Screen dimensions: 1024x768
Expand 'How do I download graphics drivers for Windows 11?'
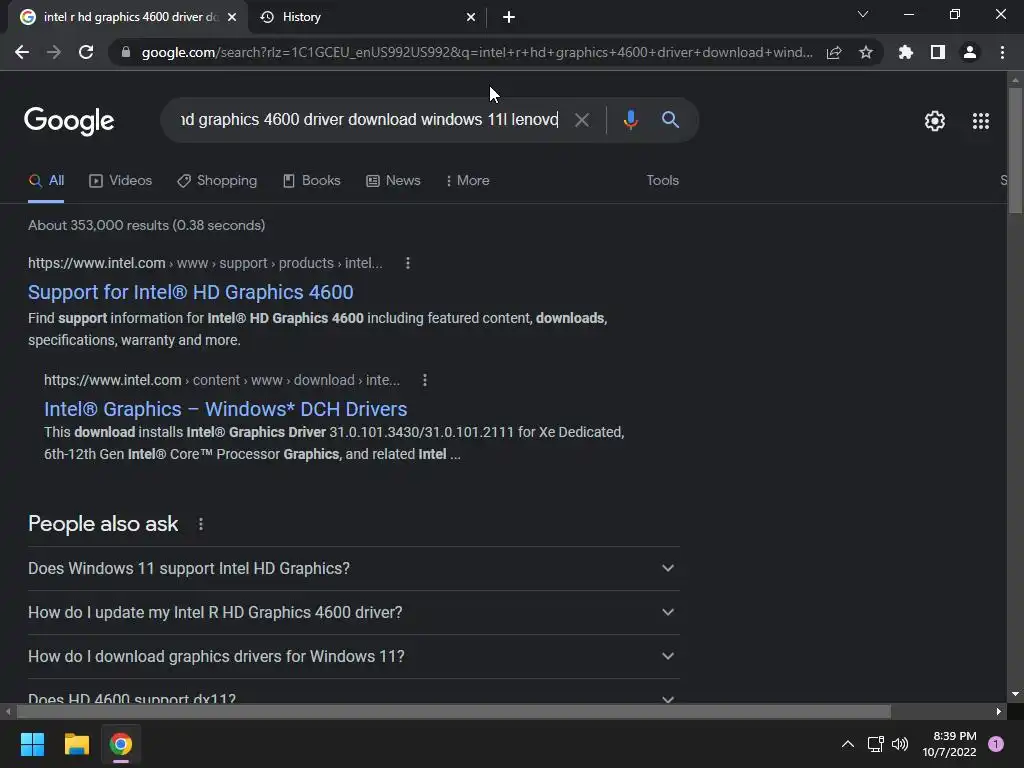[x=353, y=656]
